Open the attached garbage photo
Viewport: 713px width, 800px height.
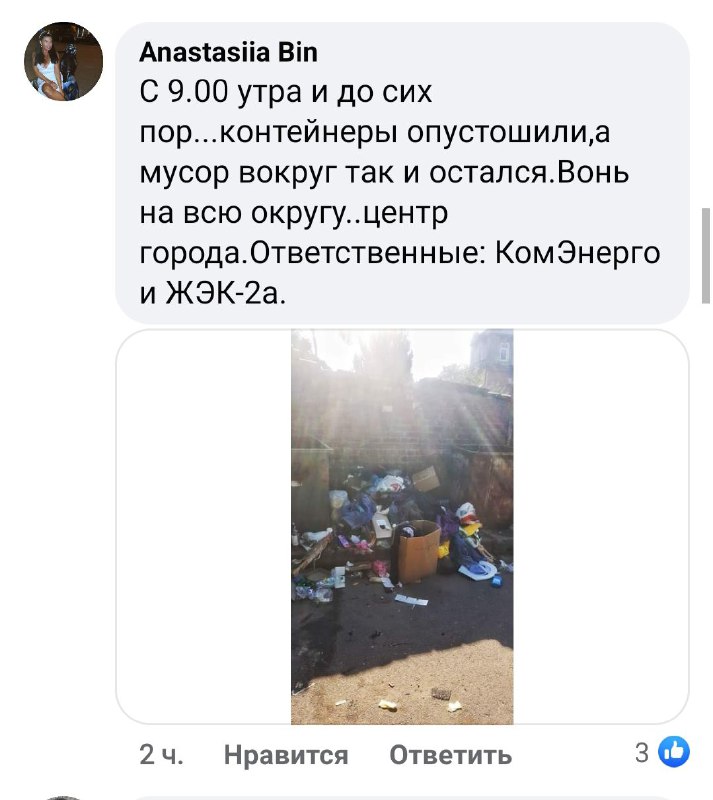[x=402, y=527]
